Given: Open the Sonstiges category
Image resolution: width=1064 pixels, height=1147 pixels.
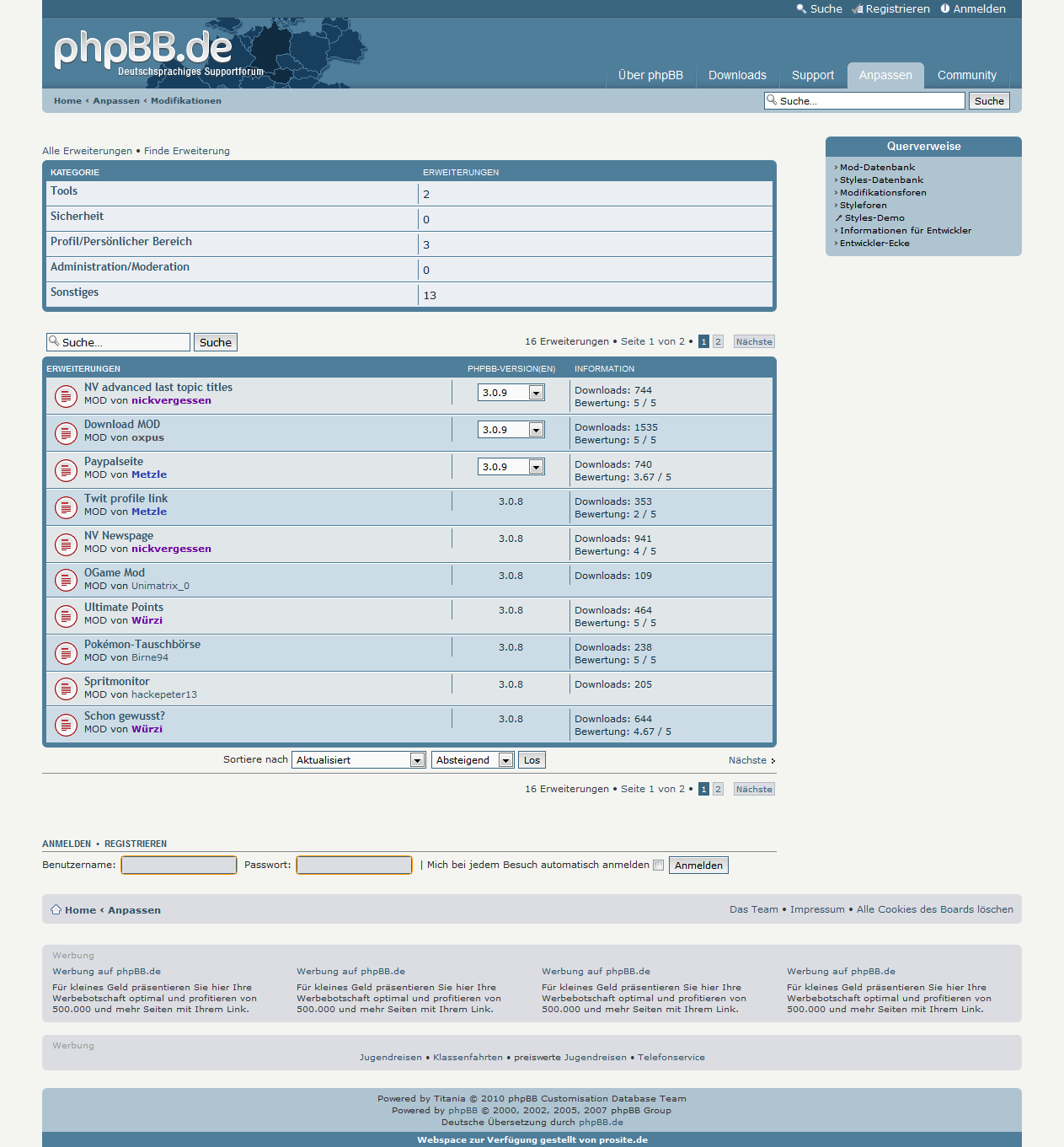Looking at the screenshot, I should [74, 292].
